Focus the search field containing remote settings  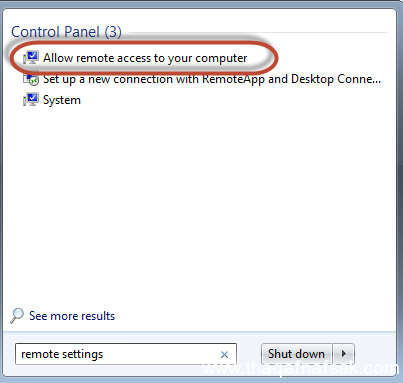(x=126, y=354)
